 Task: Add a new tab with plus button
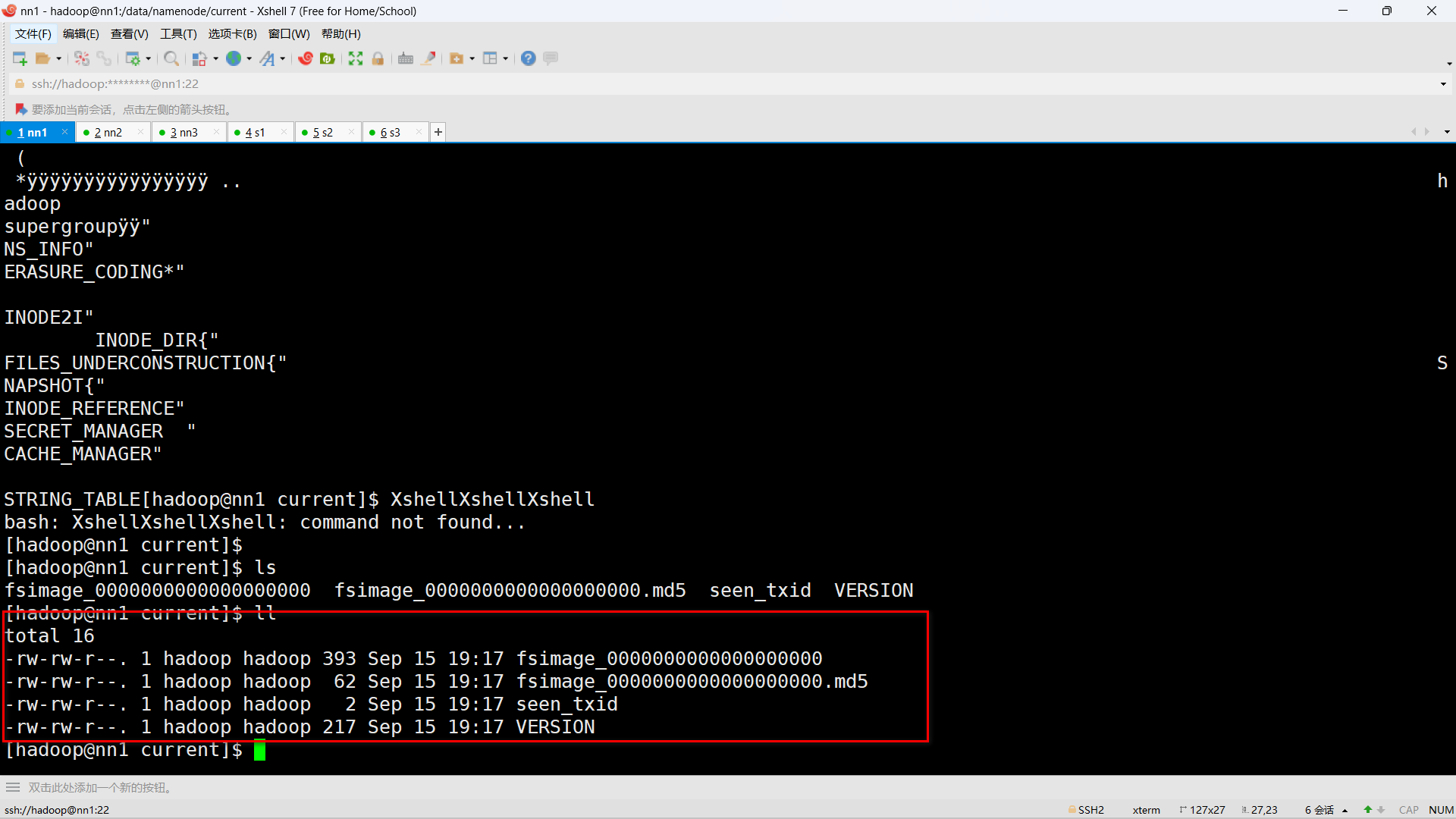pyautogui.click(x=438, y=132)
